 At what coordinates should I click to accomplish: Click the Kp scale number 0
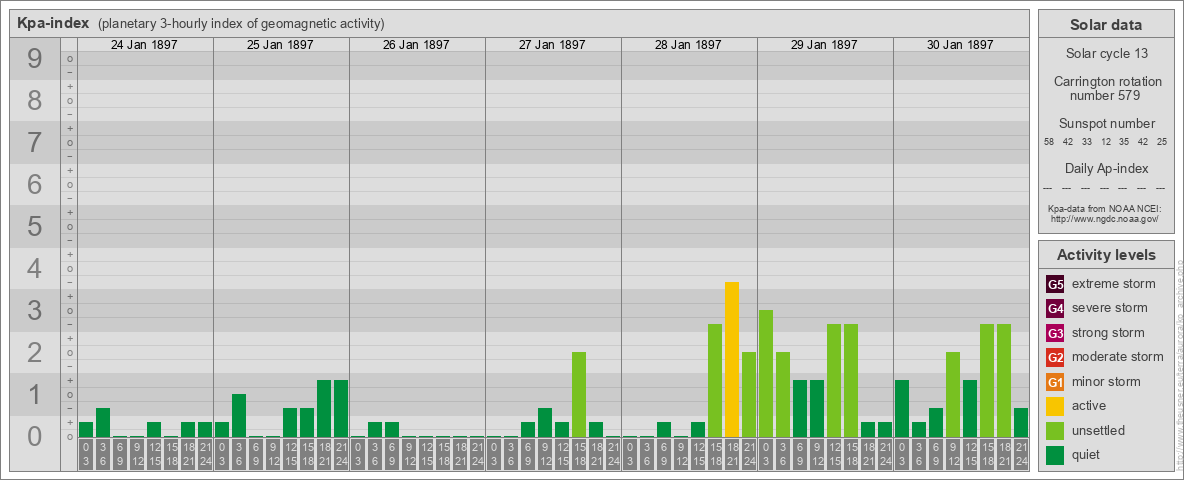[x=34, y=436]
